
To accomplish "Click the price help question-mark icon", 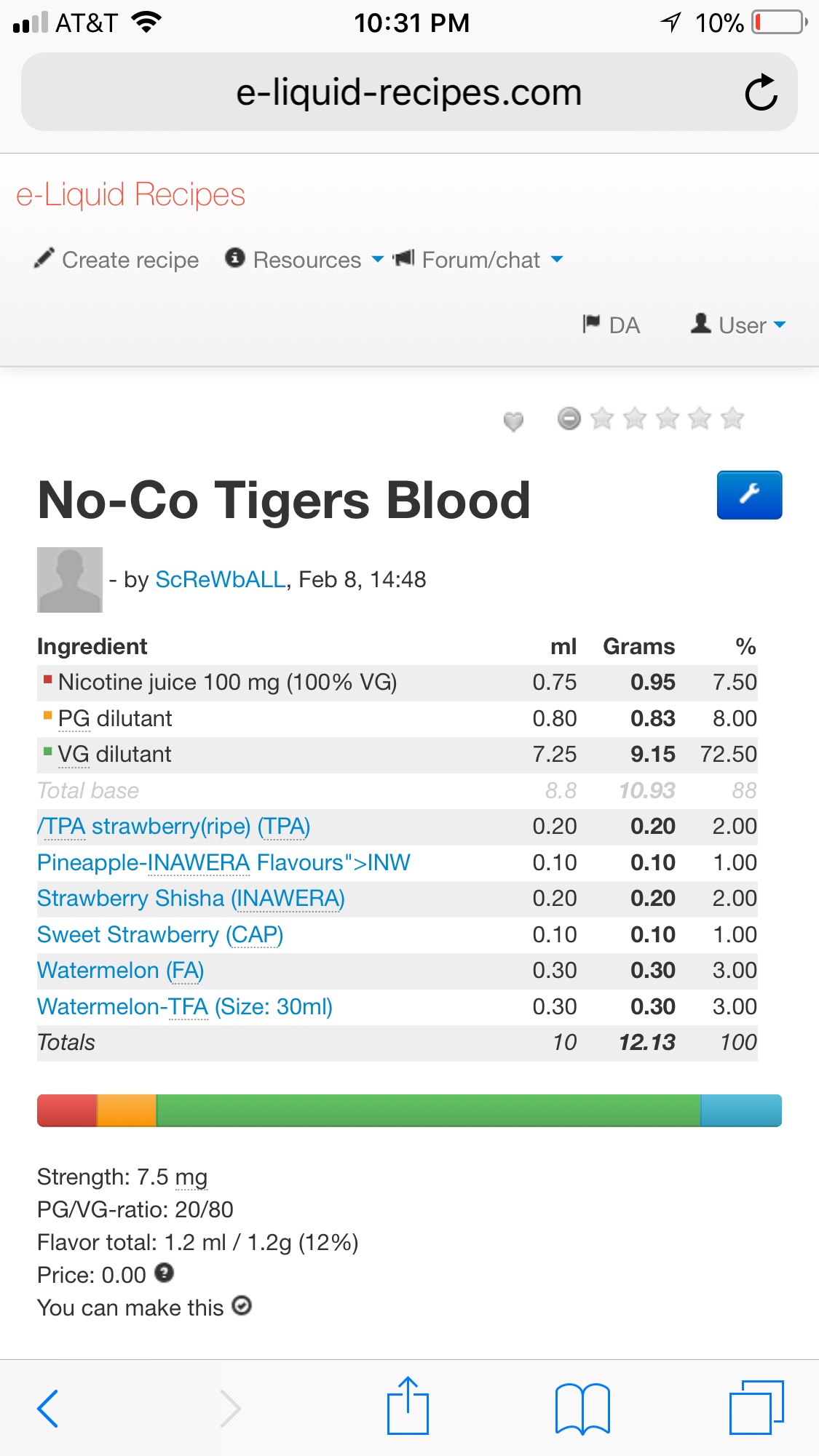I will (x=165, y=1273).
